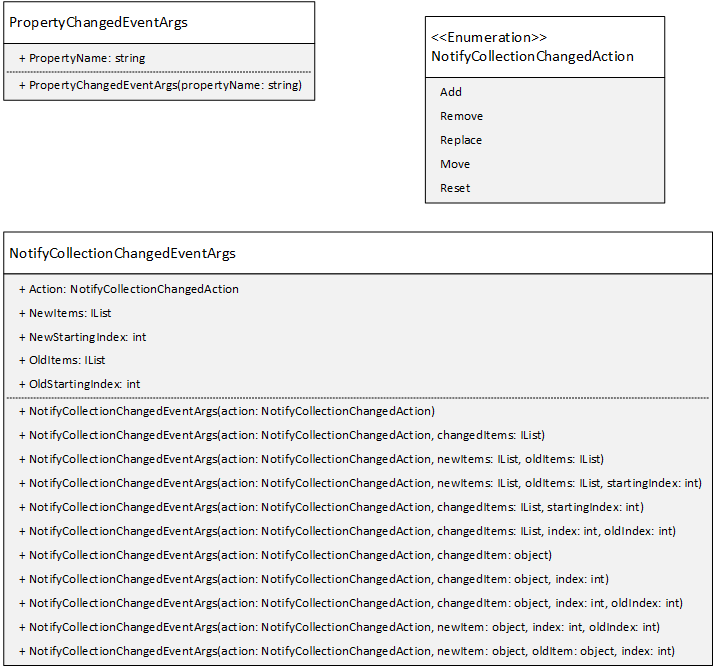Click the Remove enumeration value
This screenshot has width=714, height=667.
[461, 116]
